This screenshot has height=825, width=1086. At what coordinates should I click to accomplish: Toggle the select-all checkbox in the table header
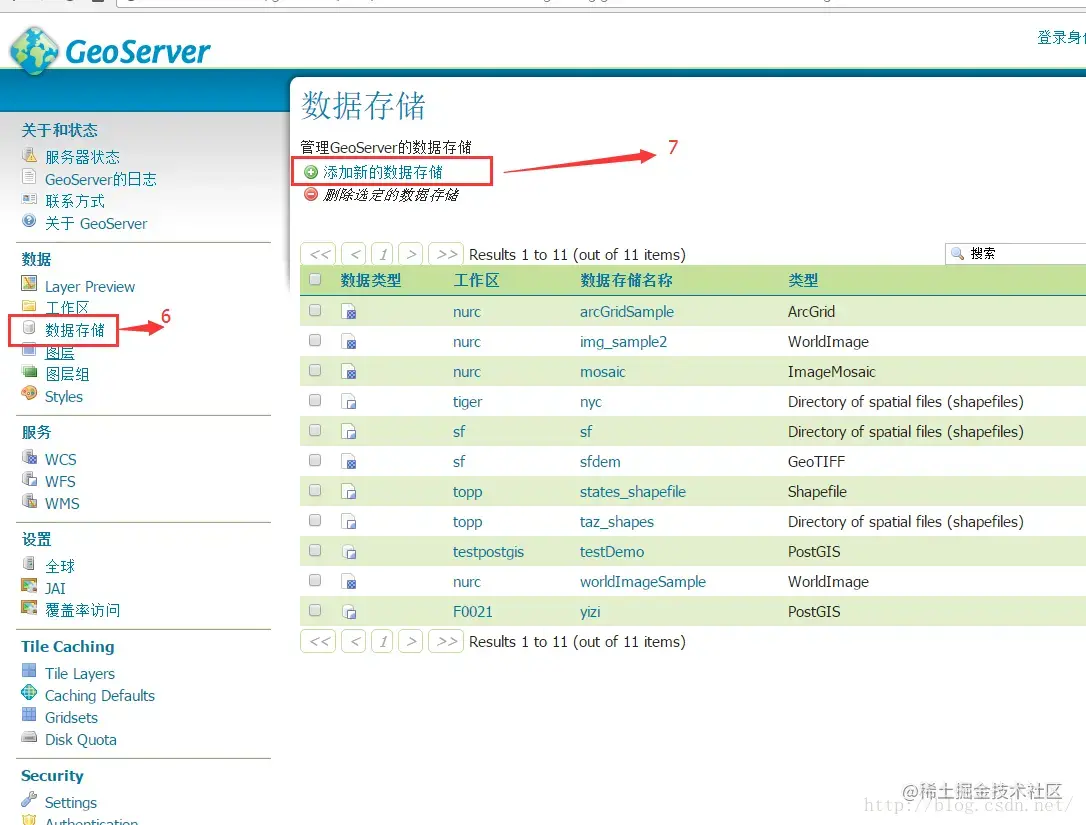click(x=313, y=280)
